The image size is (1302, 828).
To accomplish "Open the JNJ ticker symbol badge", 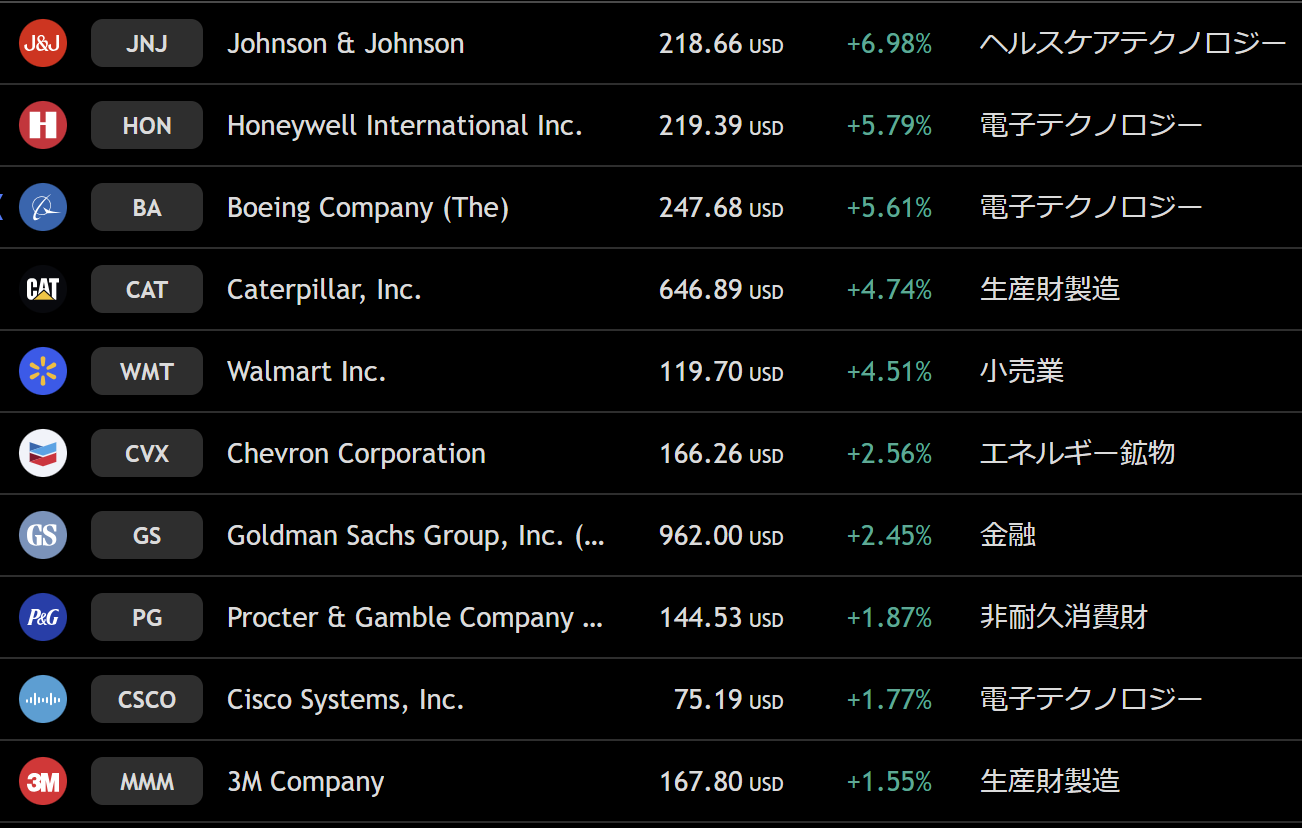I will (x=147, y=44).
